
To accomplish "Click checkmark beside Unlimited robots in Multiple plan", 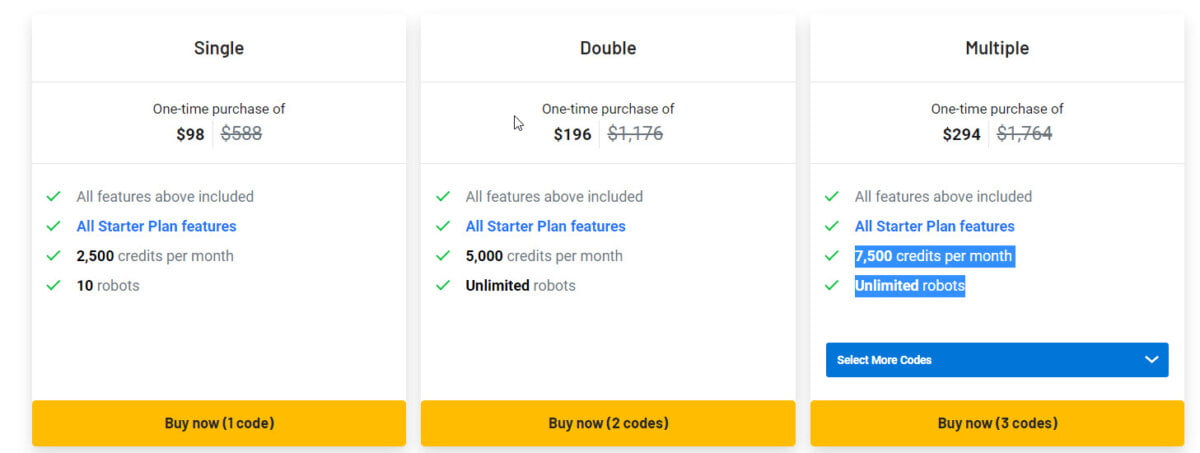I will [x=832, y=286].
